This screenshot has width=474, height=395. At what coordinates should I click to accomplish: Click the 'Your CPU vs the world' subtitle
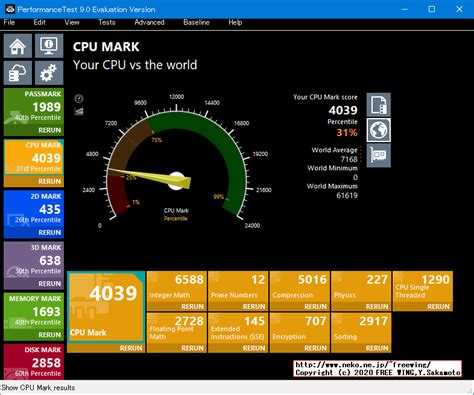pos(135,65)
